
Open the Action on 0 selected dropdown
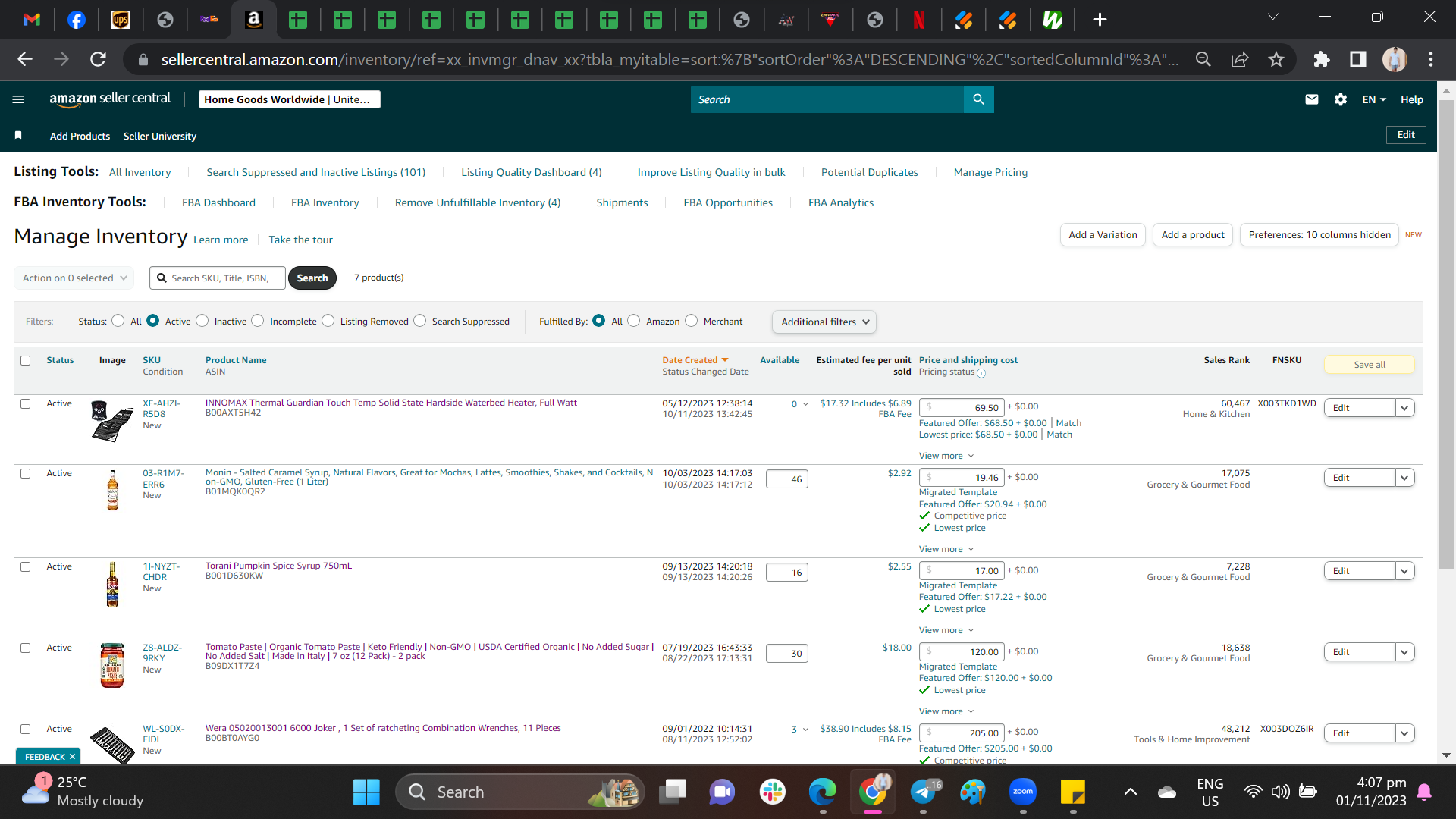click(74, 278)
